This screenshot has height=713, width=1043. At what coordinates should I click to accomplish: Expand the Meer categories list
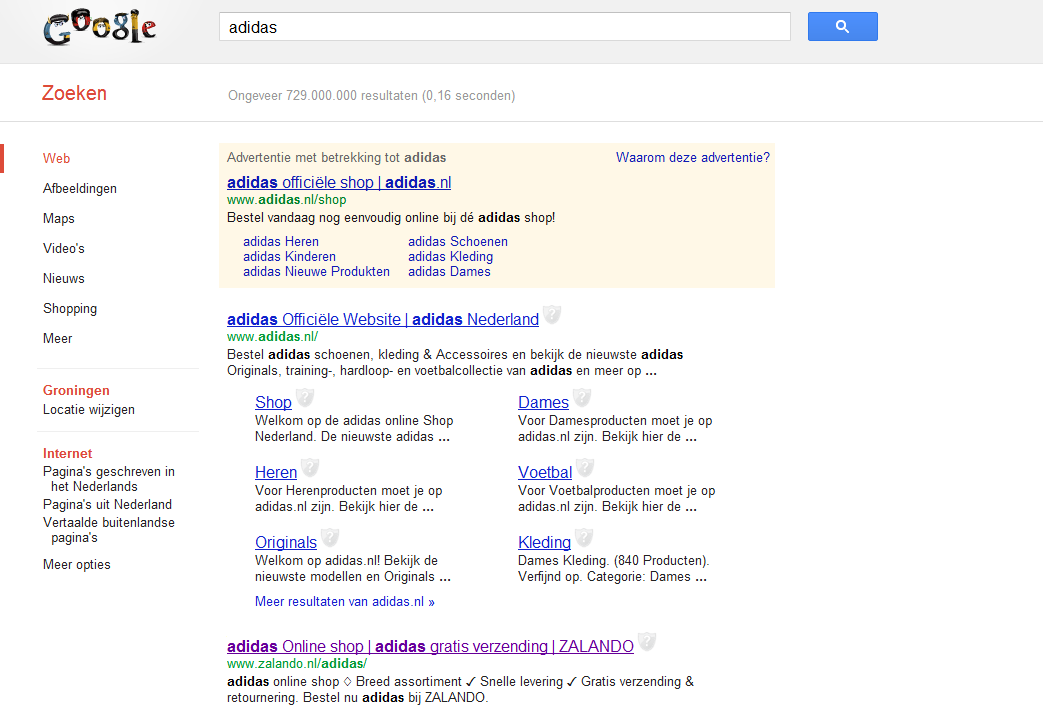click(x=57, y=338)
